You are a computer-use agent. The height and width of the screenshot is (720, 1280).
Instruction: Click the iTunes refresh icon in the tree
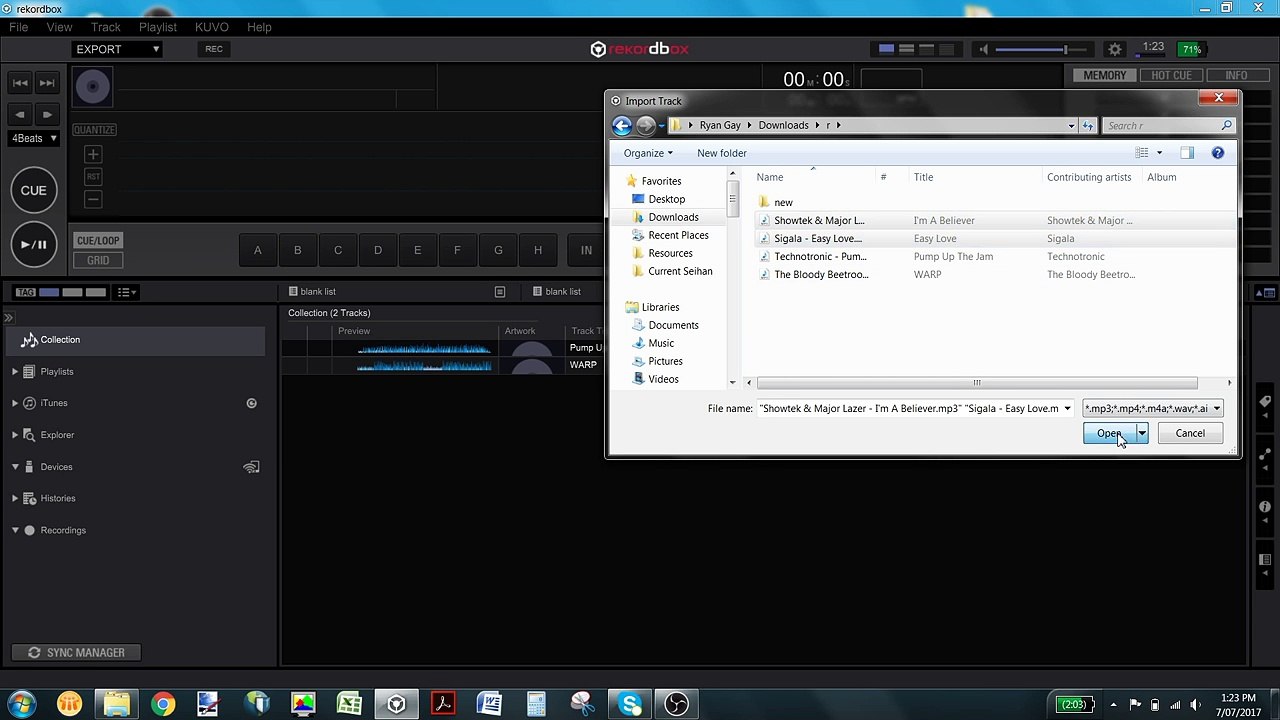pyautogui.click(x=252, y=403)
